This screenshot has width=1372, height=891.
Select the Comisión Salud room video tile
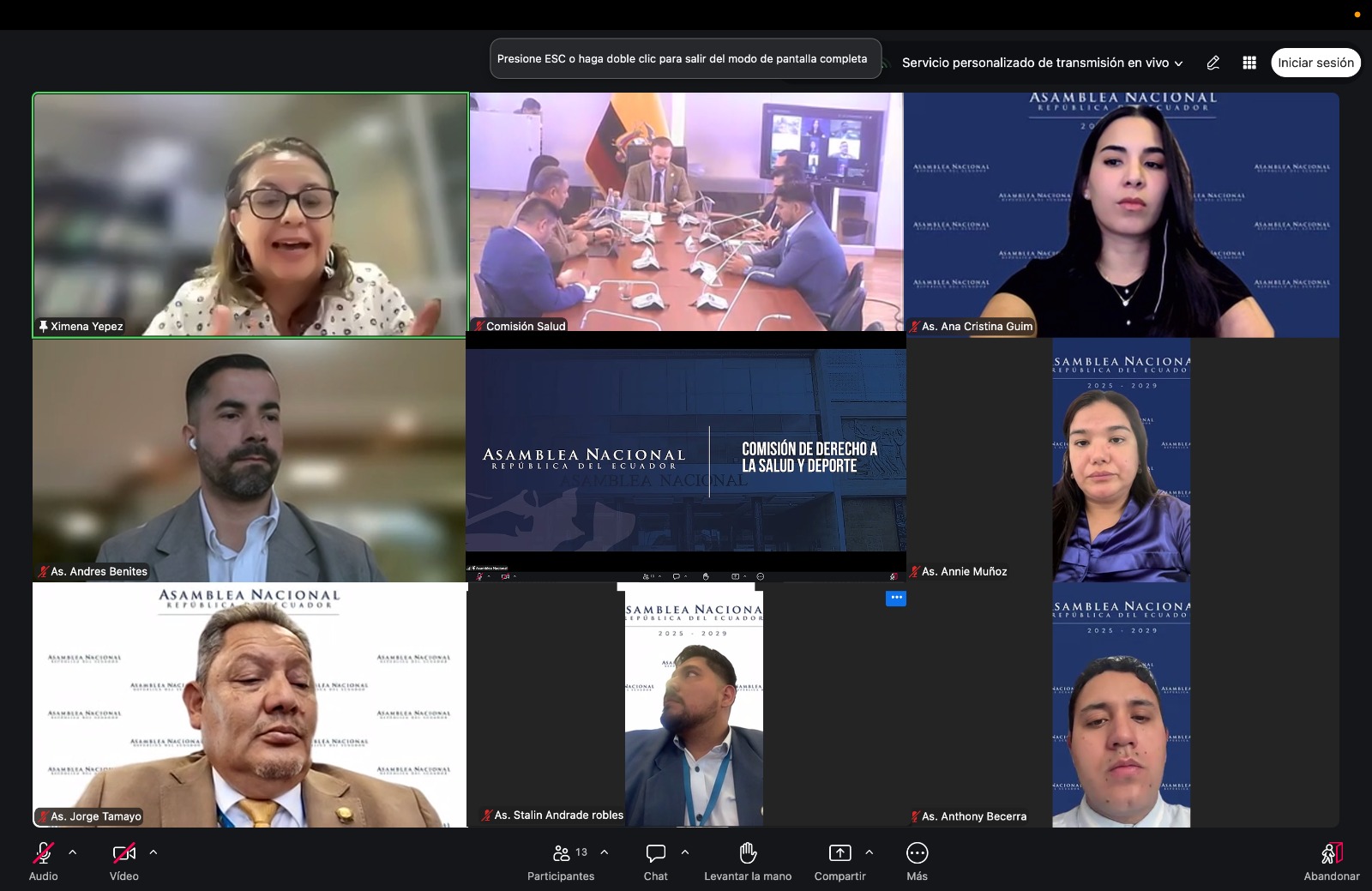[x=686, y=212]
